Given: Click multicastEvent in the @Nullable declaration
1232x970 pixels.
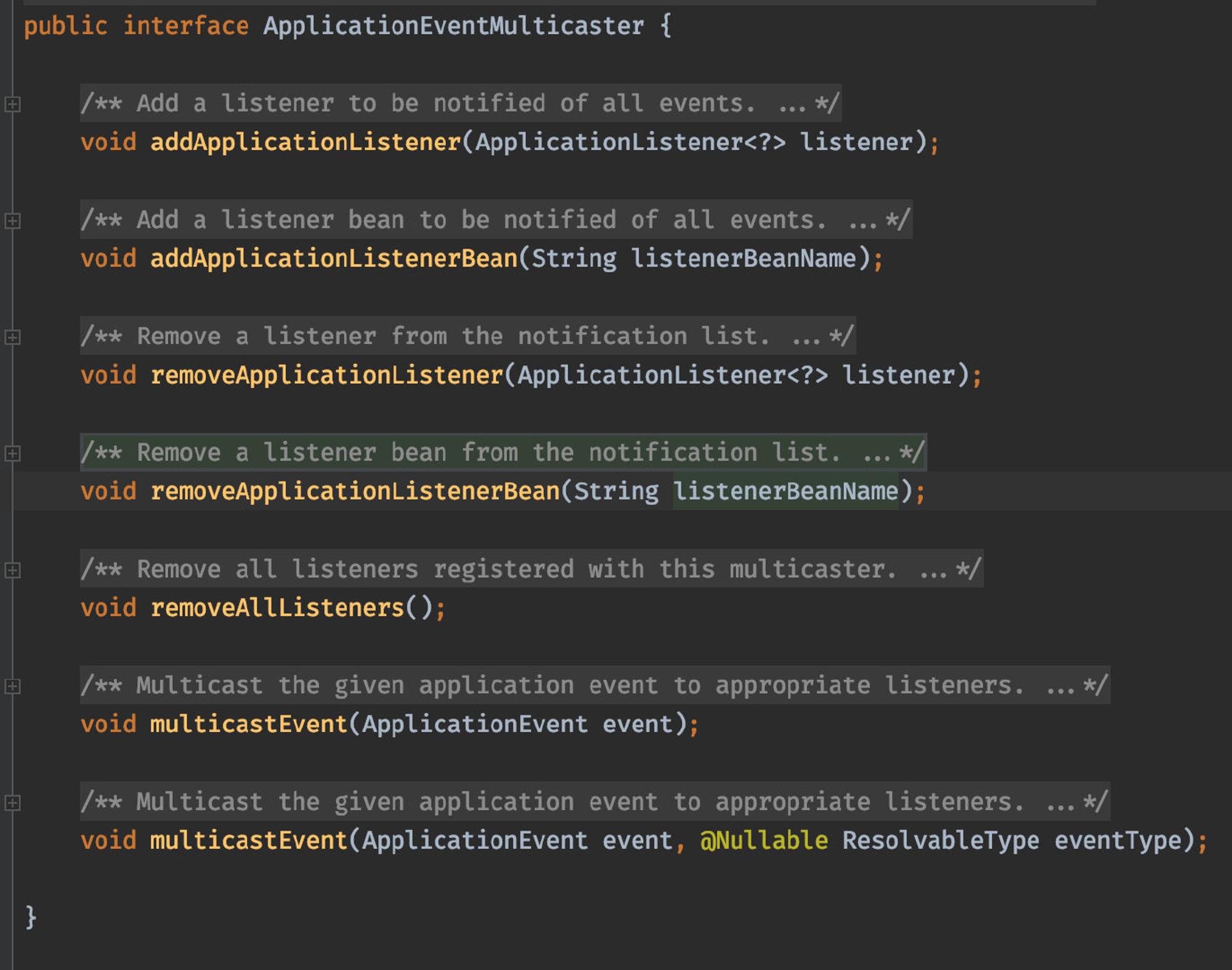Looking at the screenshot, I should (249, 841).
